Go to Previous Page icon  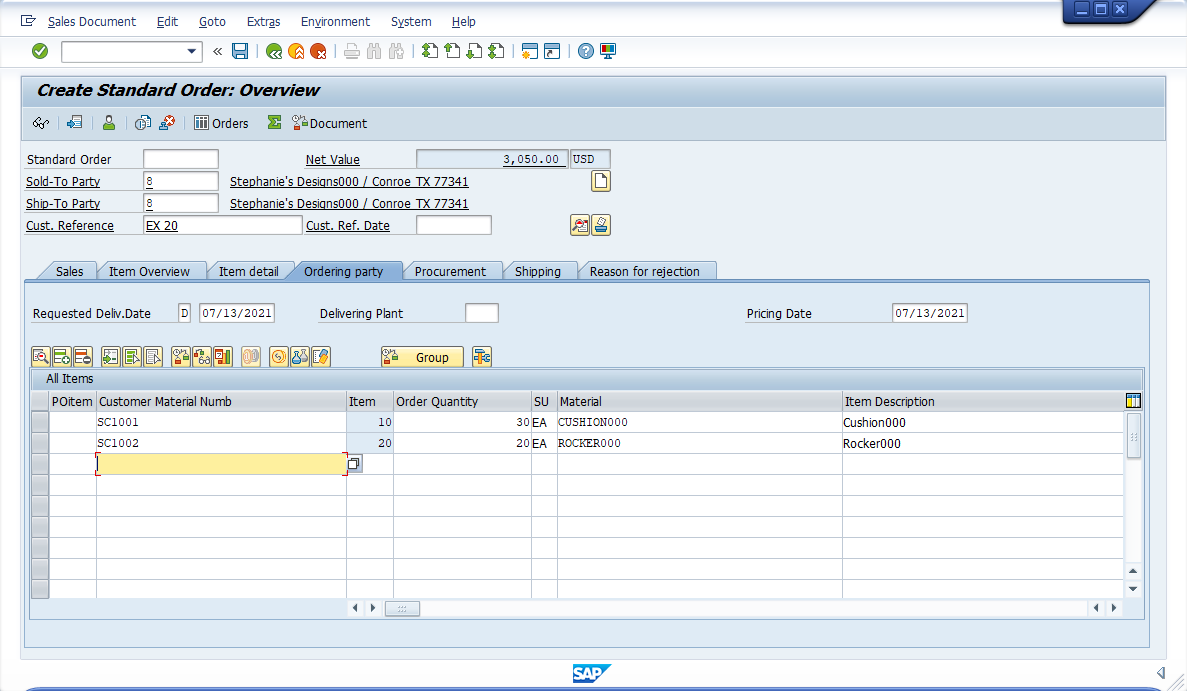click(x=452, y=51)
